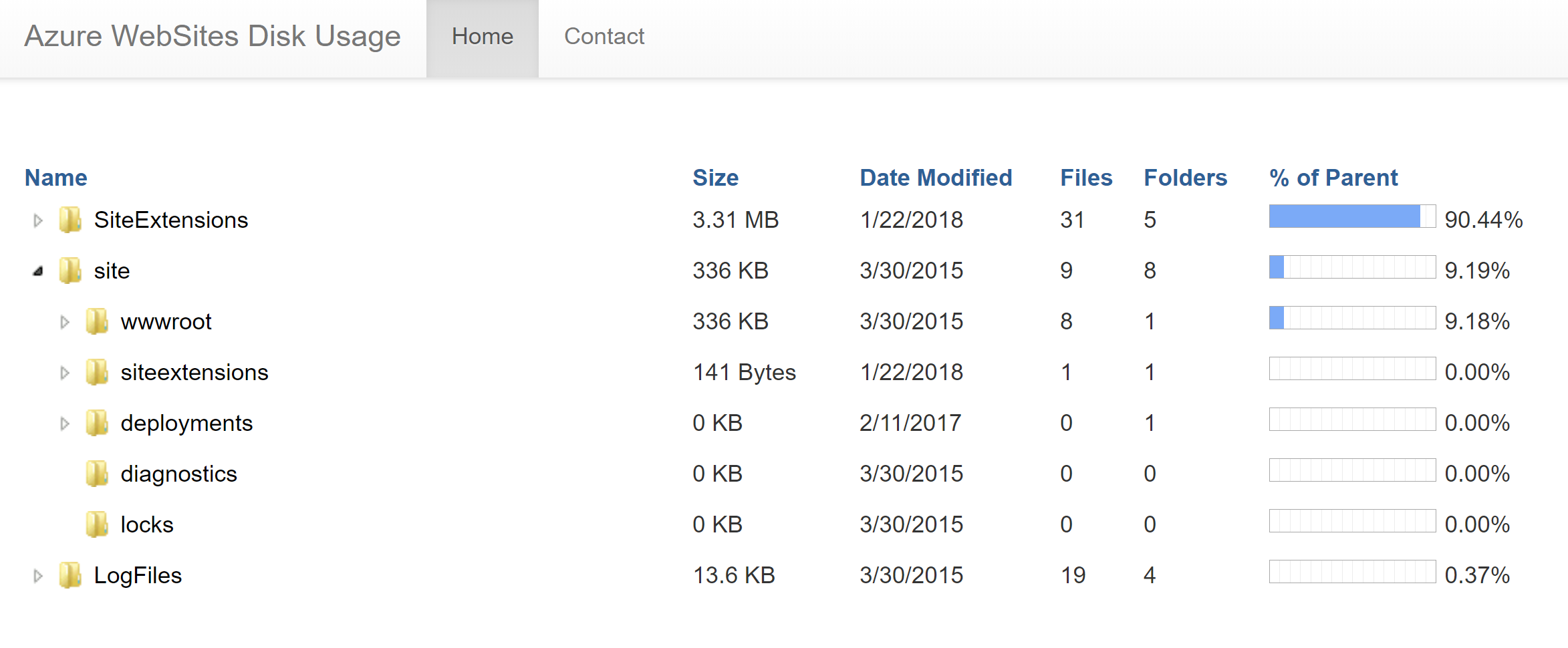Click the 9.19% usage bar for site
Image resolution: width=1568 pixels, height=648 pixels.
1352,267
